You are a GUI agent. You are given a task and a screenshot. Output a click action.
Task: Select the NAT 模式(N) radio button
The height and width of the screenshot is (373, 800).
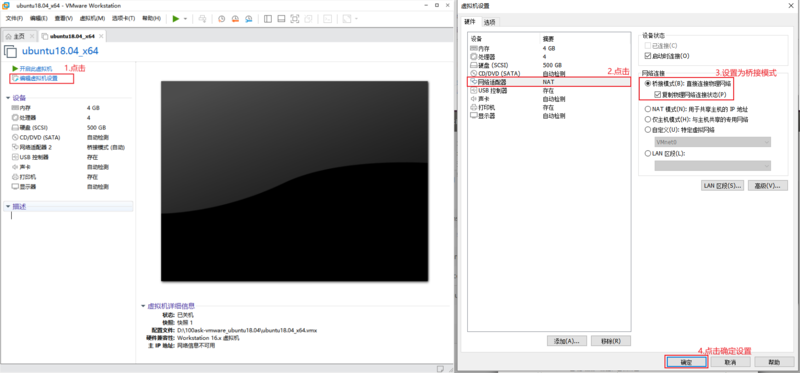[x=648, y=109]
